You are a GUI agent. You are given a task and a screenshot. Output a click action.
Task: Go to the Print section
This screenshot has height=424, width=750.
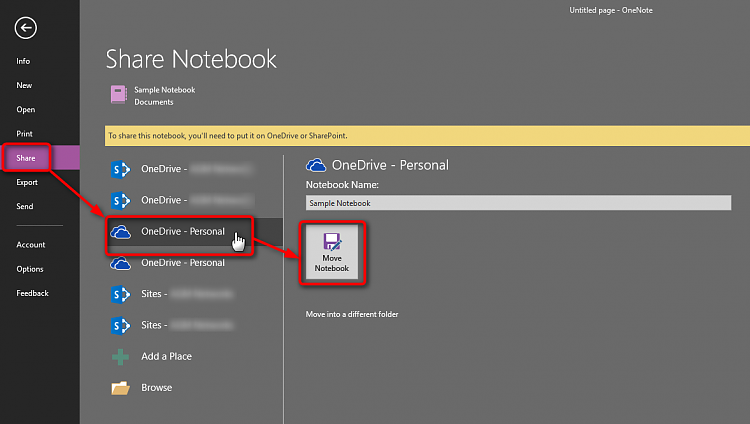pos(24,134)
